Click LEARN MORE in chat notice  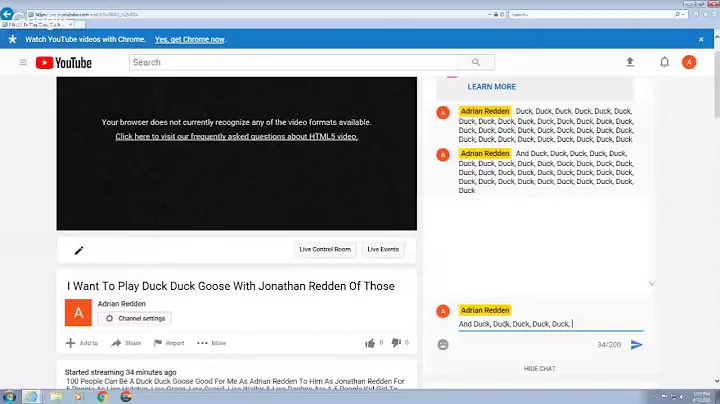(492, 87)
